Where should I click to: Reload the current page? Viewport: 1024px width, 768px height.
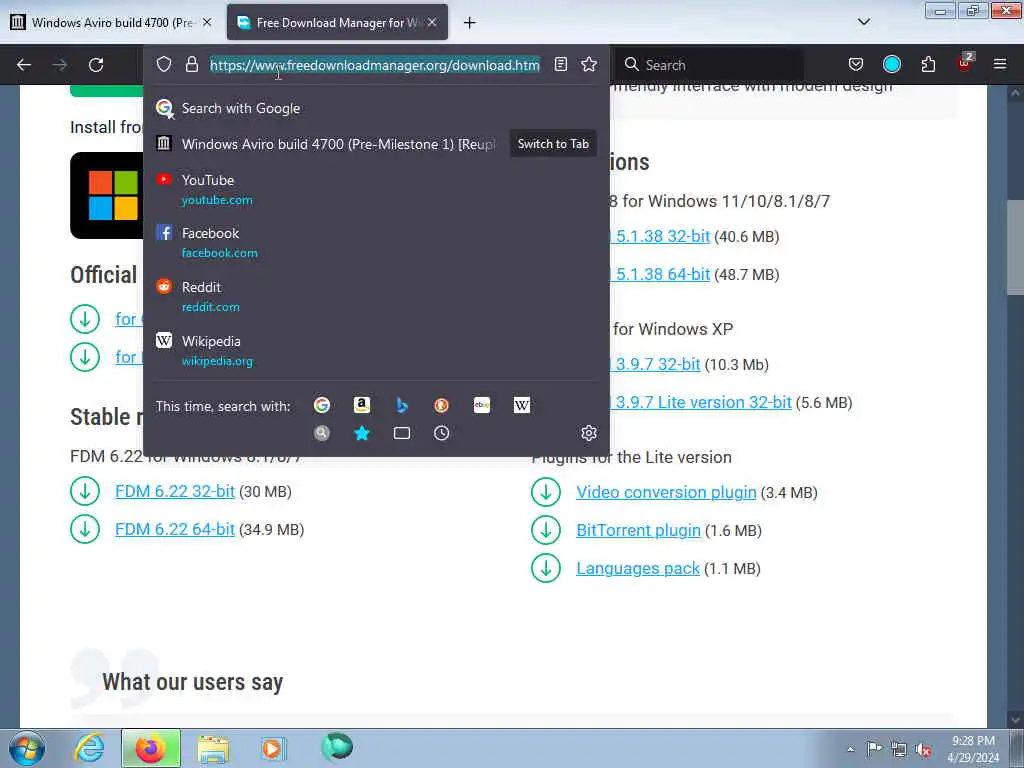(x=96, y=65)
